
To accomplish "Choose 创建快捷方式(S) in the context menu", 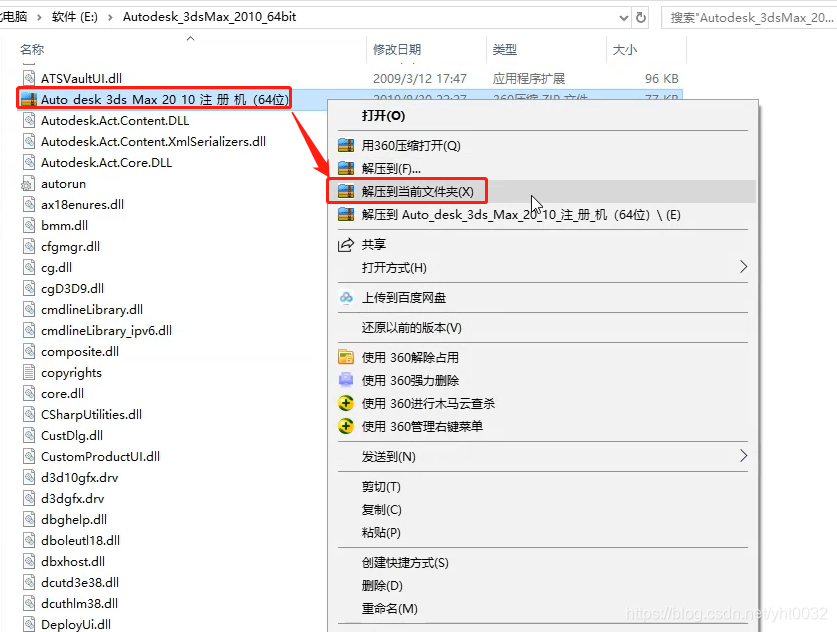I will coord(543,562).
